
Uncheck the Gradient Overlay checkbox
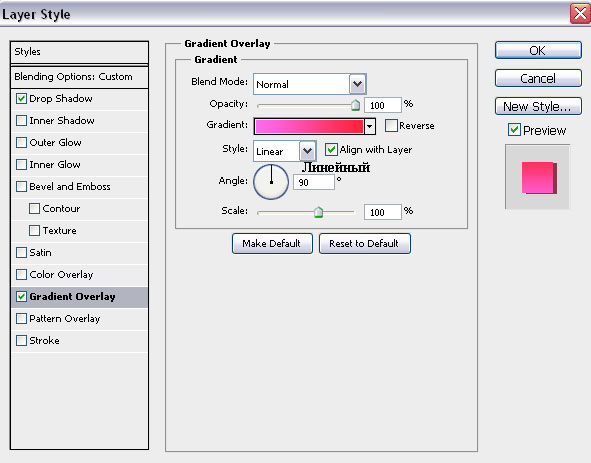(x=21, y=297)
